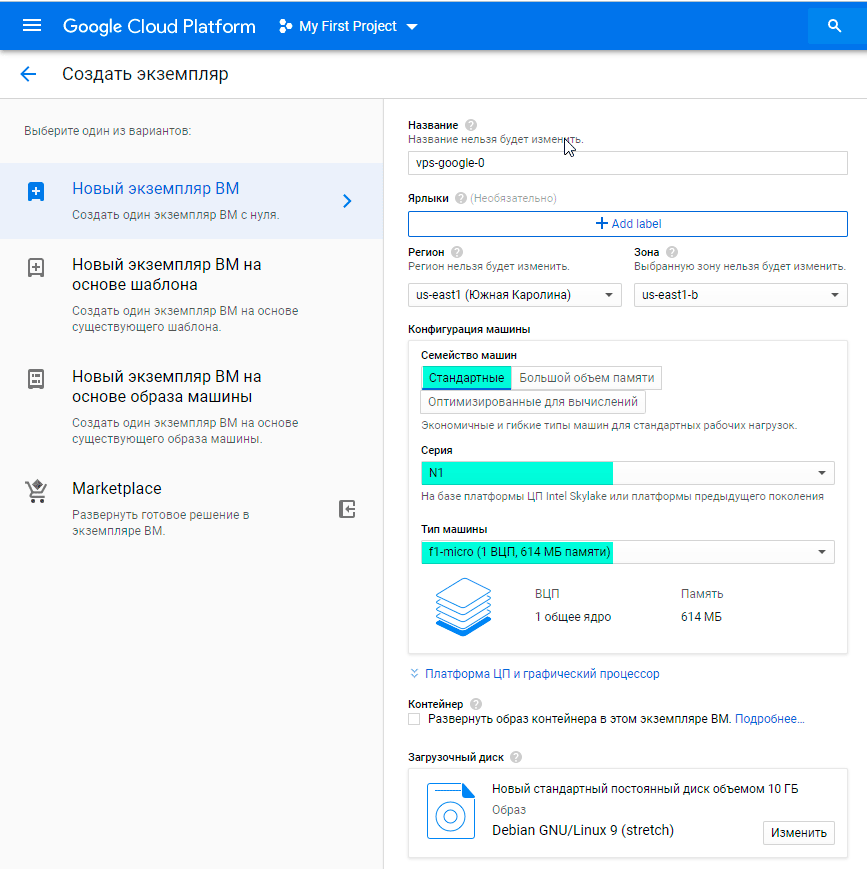
Task: Select Большой объем памяти machine family
Action: 586,378
